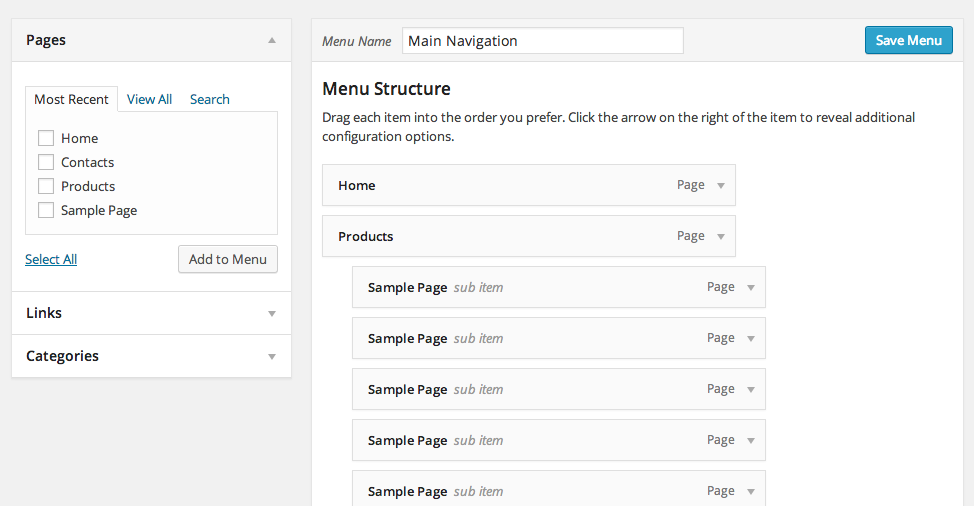Screen dimensions: 974x506
Task: Tick the Sample Page checkbox
Action: tap(46, 210)
